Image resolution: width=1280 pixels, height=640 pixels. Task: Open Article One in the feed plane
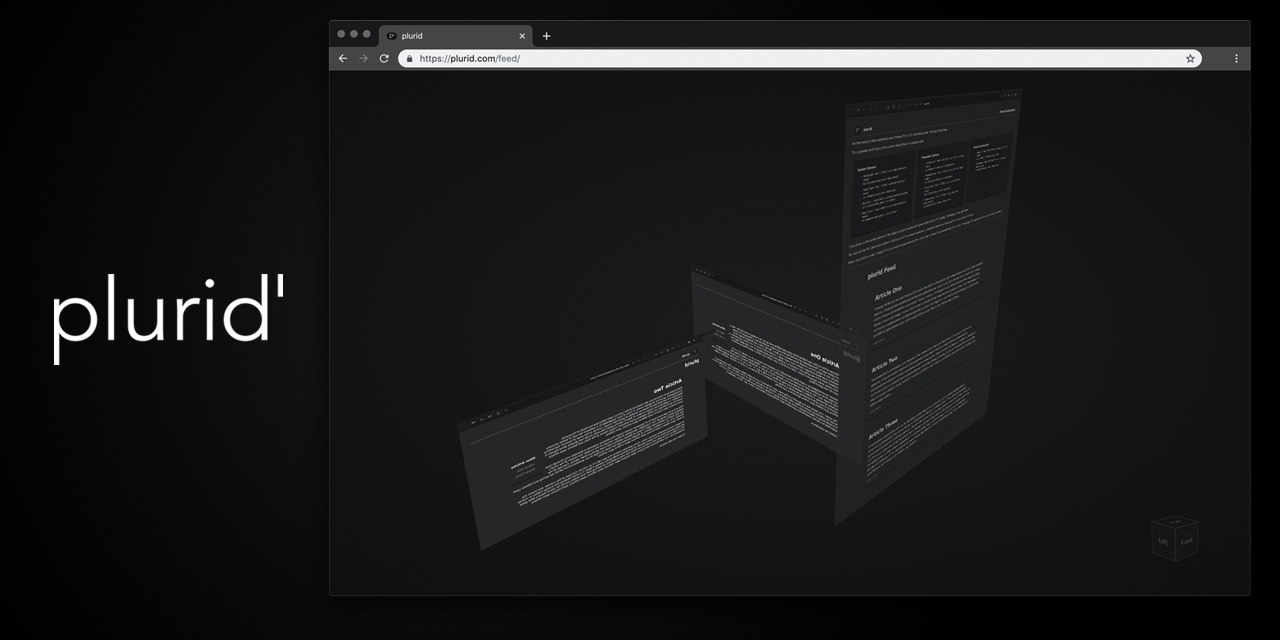[890, 292]
